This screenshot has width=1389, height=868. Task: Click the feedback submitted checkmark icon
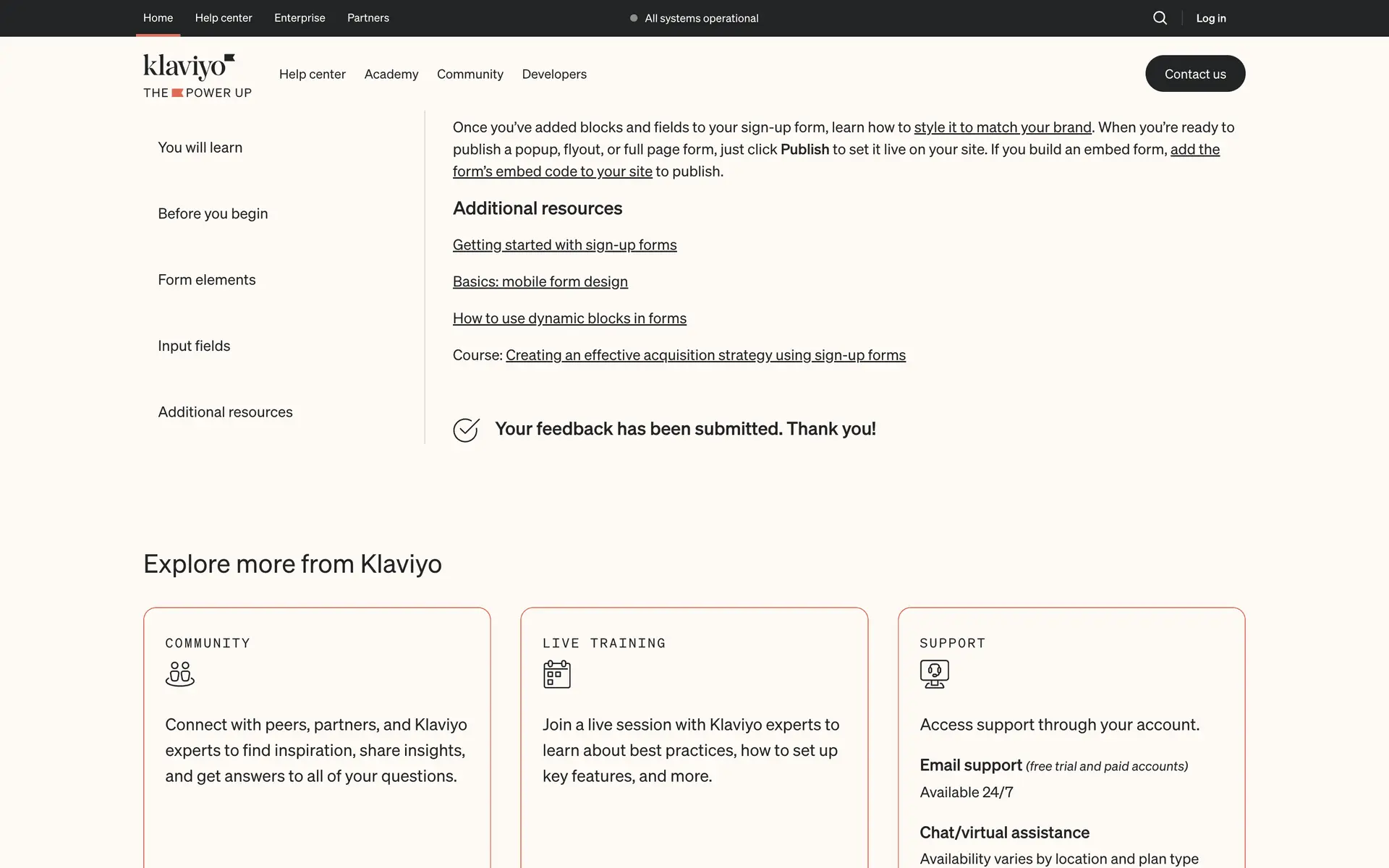click(466, 430)
